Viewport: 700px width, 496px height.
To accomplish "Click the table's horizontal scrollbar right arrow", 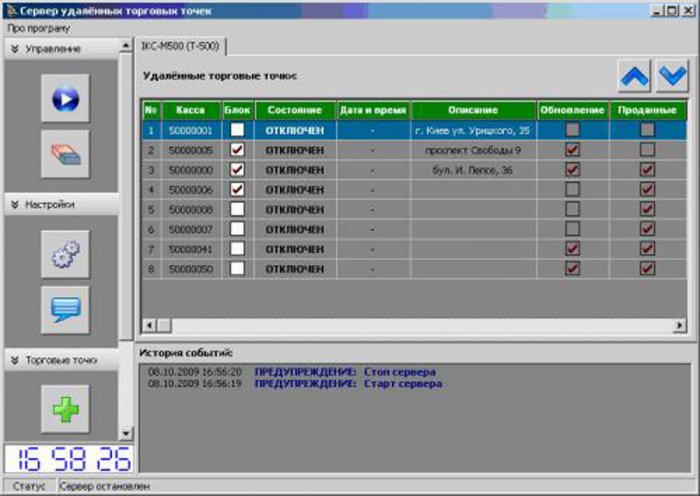I will click(680, 325).
